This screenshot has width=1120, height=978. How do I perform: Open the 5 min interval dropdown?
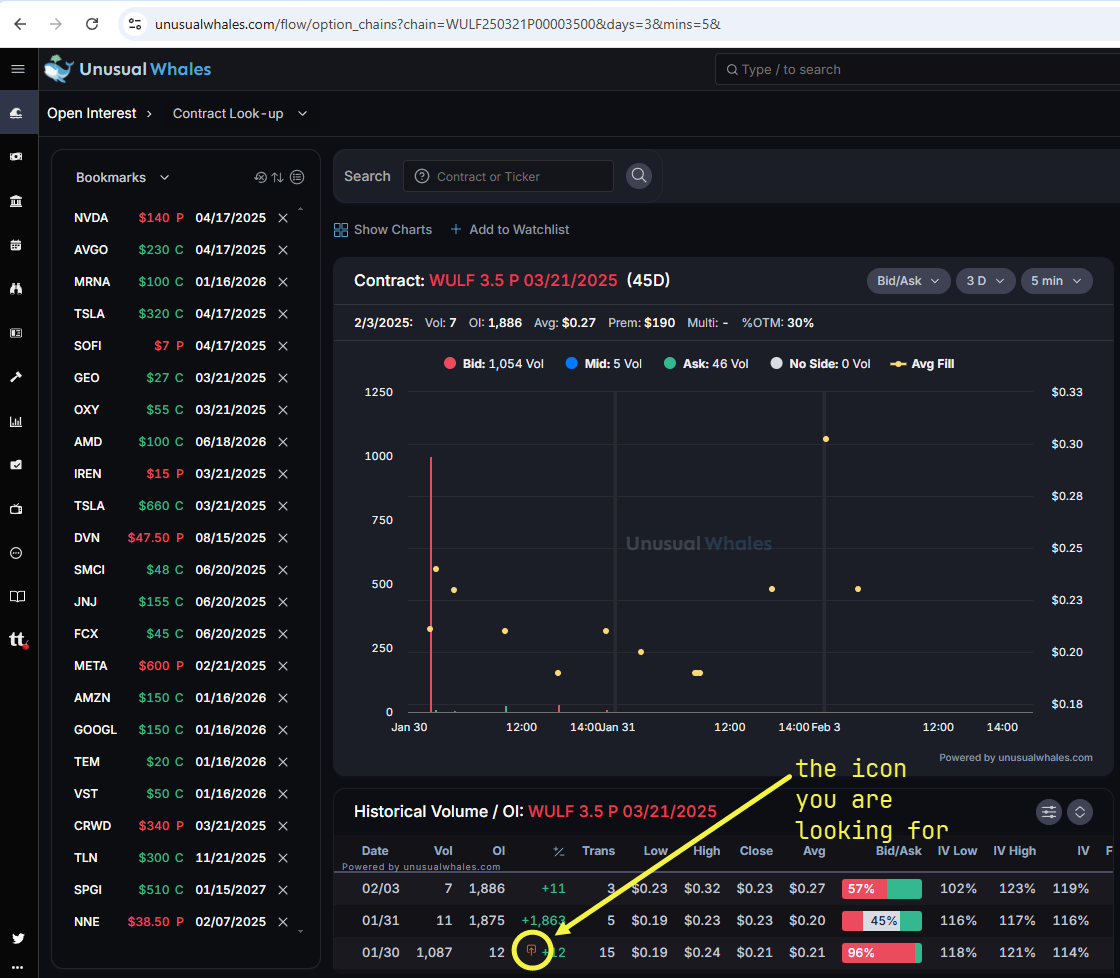point(1056,281)
